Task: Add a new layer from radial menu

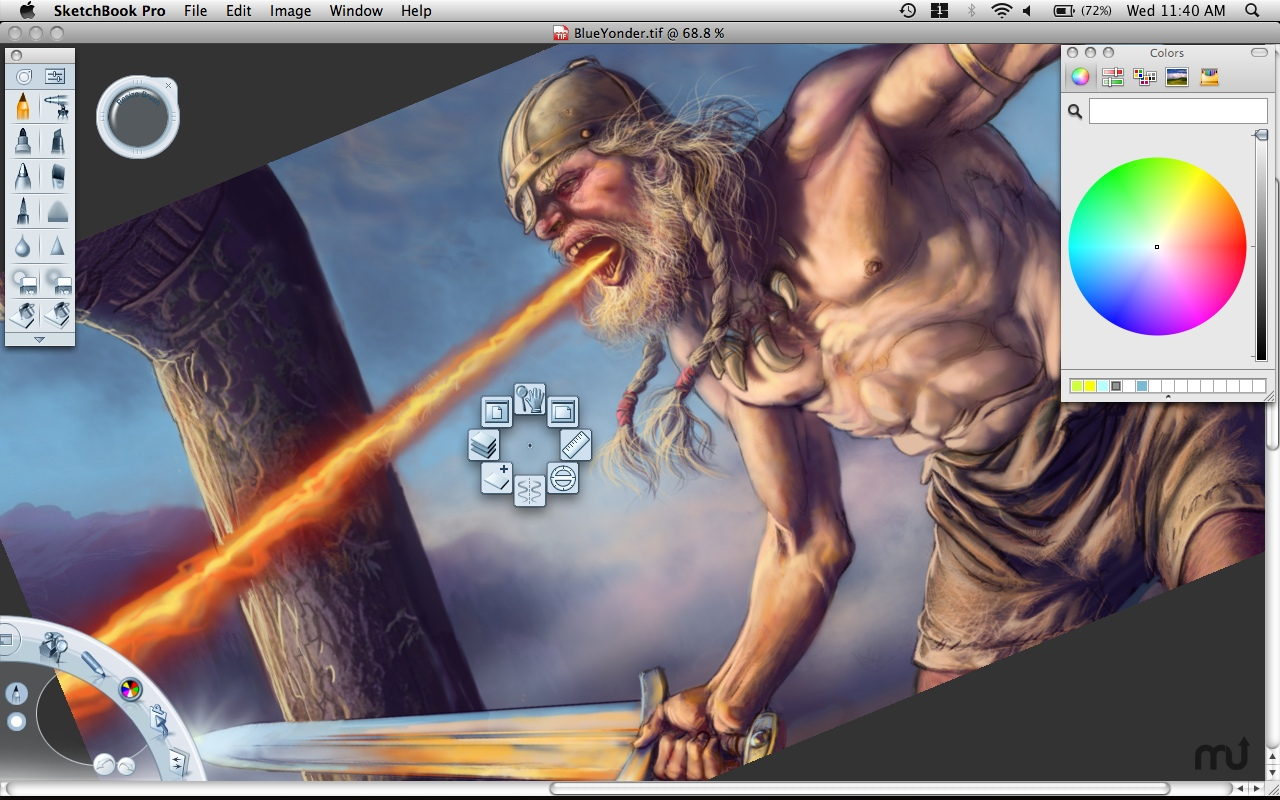Action: tap(496, 477)
